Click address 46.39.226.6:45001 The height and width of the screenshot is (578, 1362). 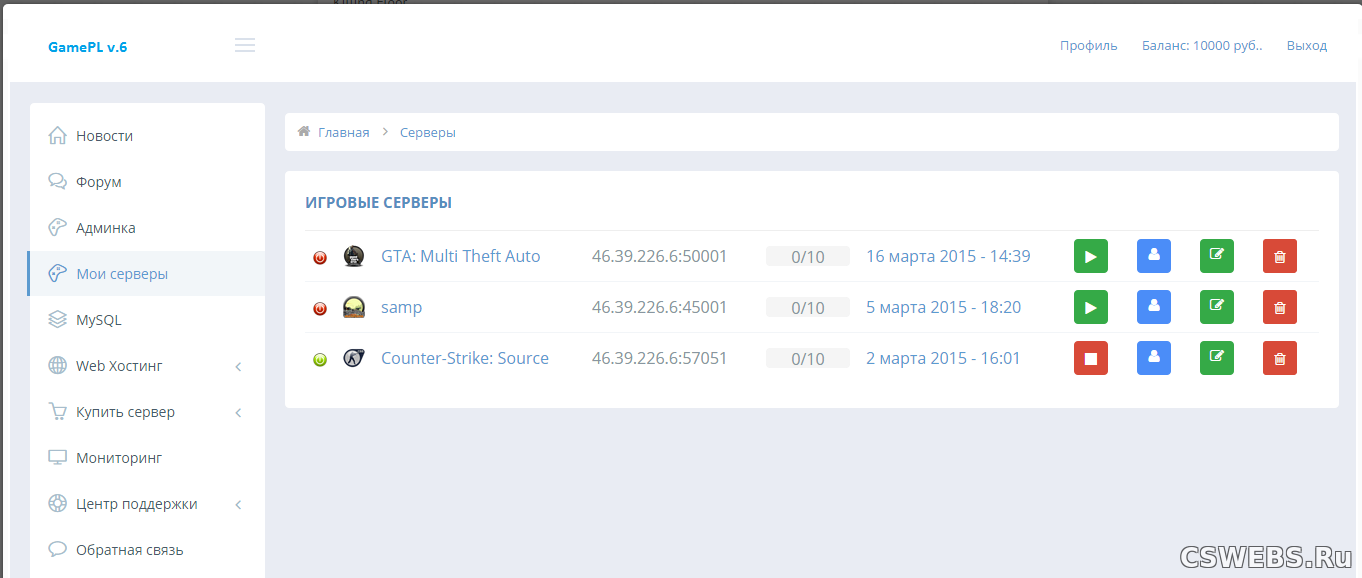660,307
